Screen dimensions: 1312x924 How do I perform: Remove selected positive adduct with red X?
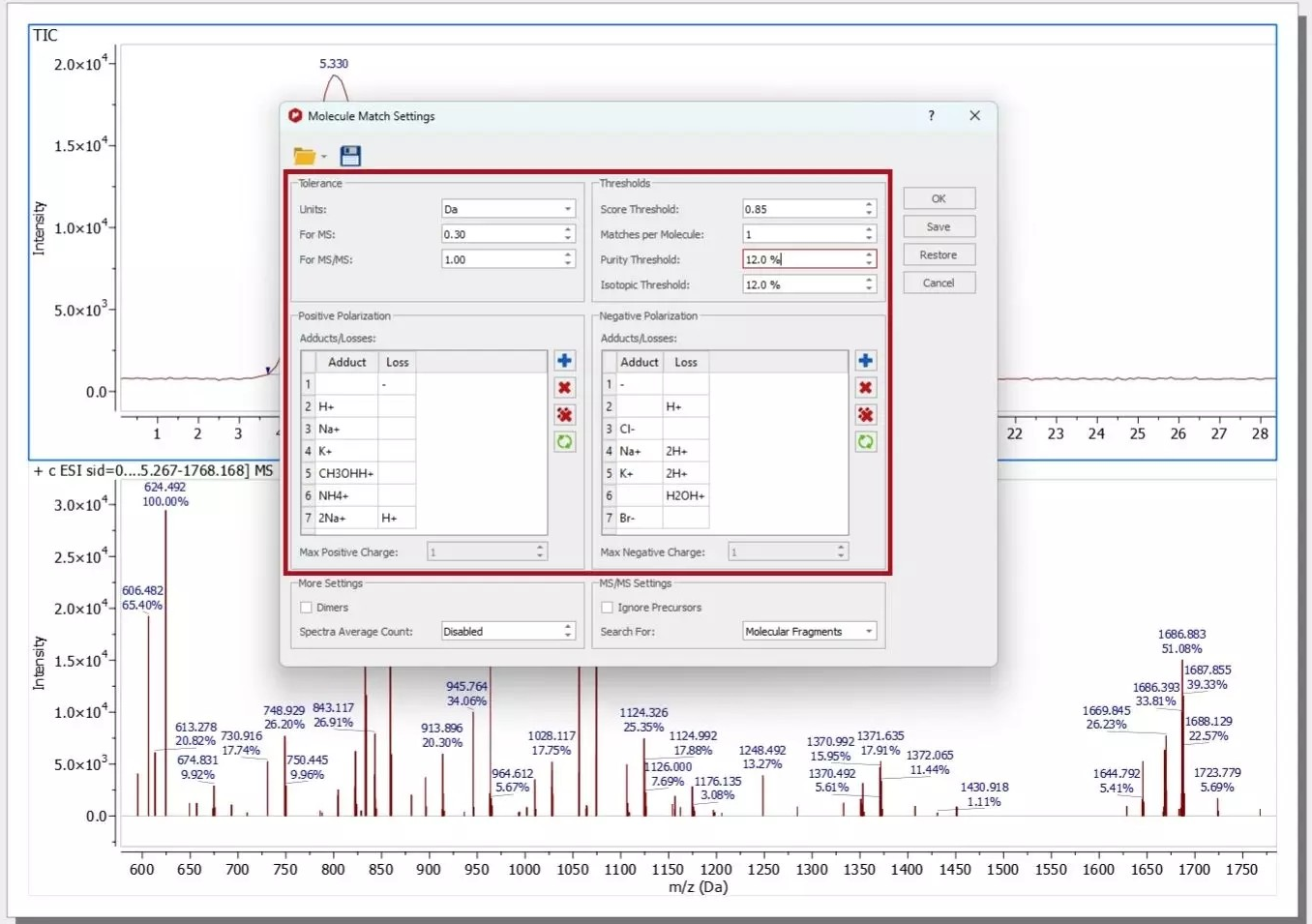[564, 388]
